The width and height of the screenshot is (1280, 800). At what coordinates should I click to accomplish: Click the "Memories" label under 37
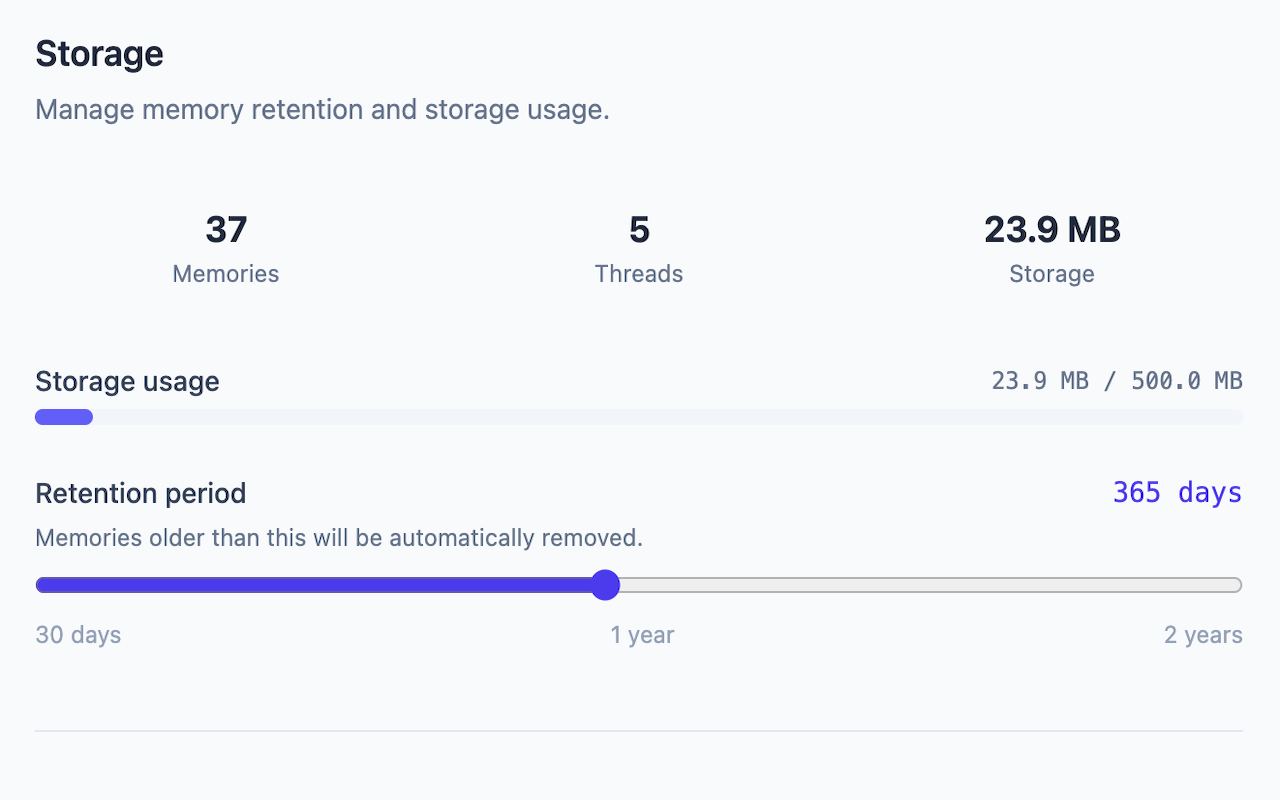(226, 274)
